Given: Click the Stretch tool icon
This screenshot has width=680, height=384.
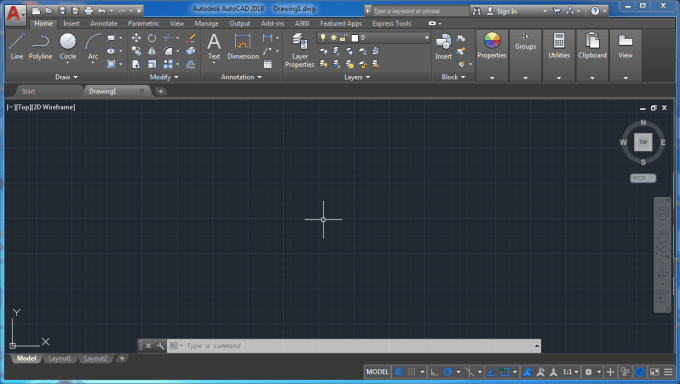Looking at the screenshot, I should [x=136, y=65].
